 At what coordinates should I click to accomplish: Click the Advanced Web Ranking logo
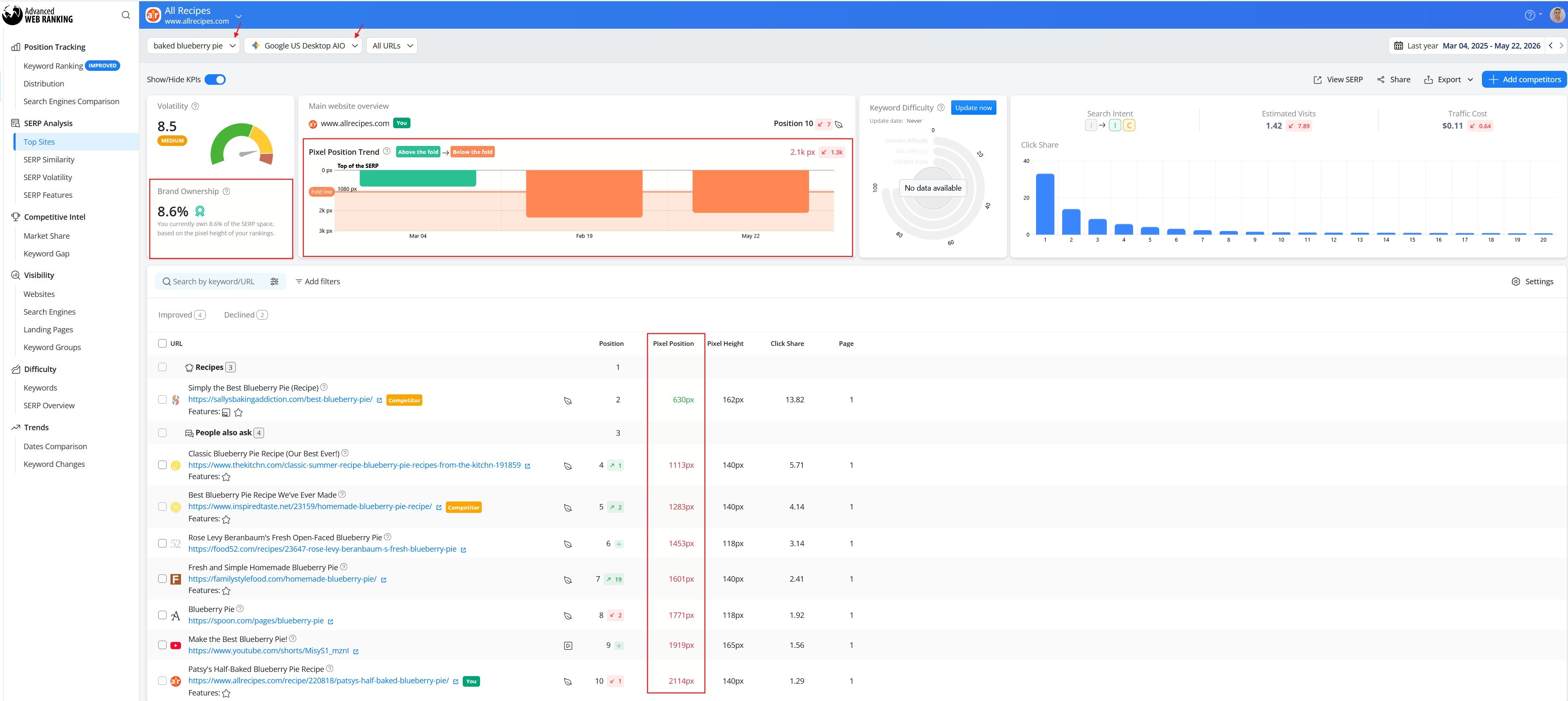[38, 15]
